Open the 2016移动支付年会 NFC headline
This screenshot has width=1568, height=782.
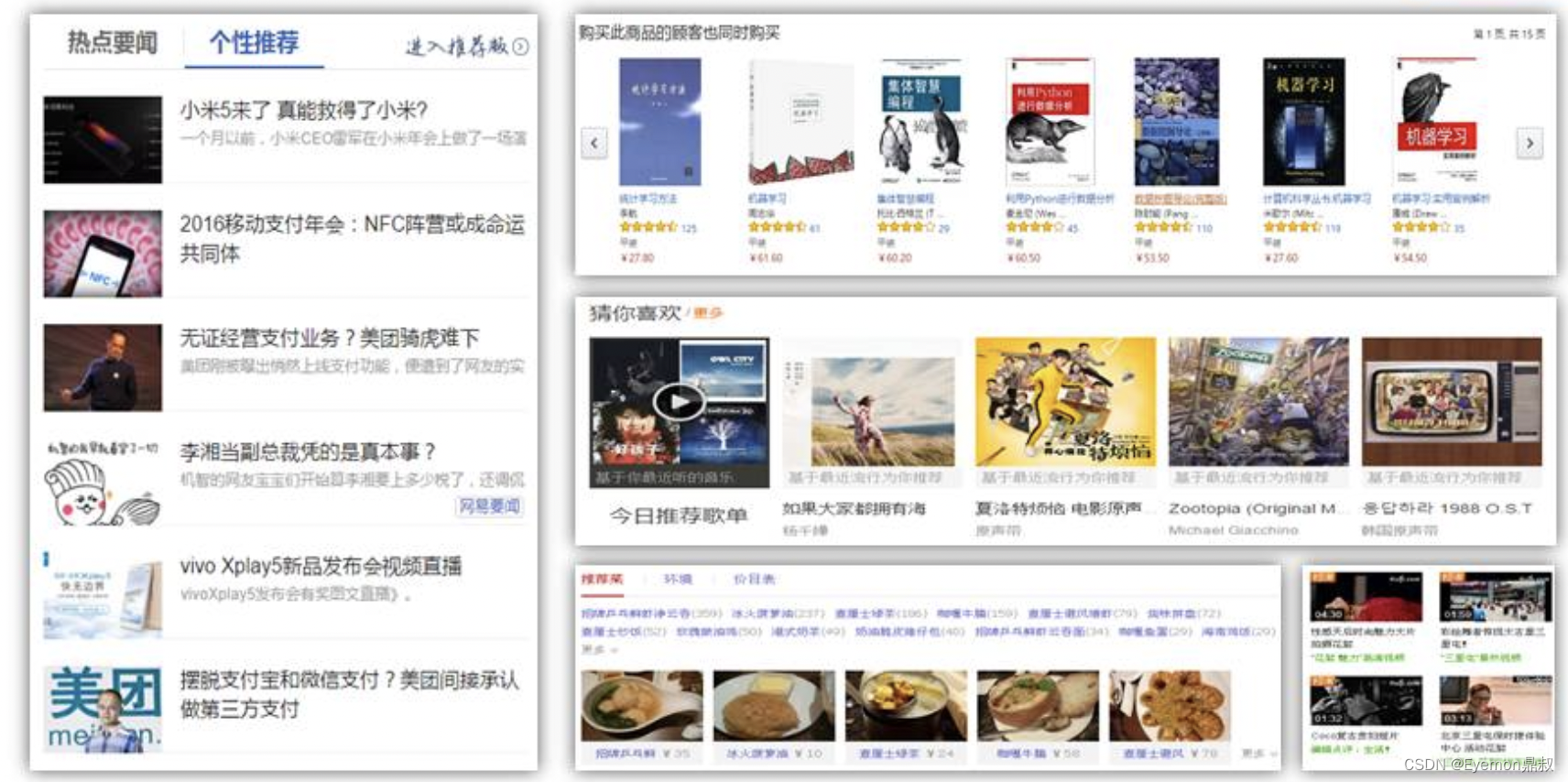pyautogui.click(x=353, y=238)
